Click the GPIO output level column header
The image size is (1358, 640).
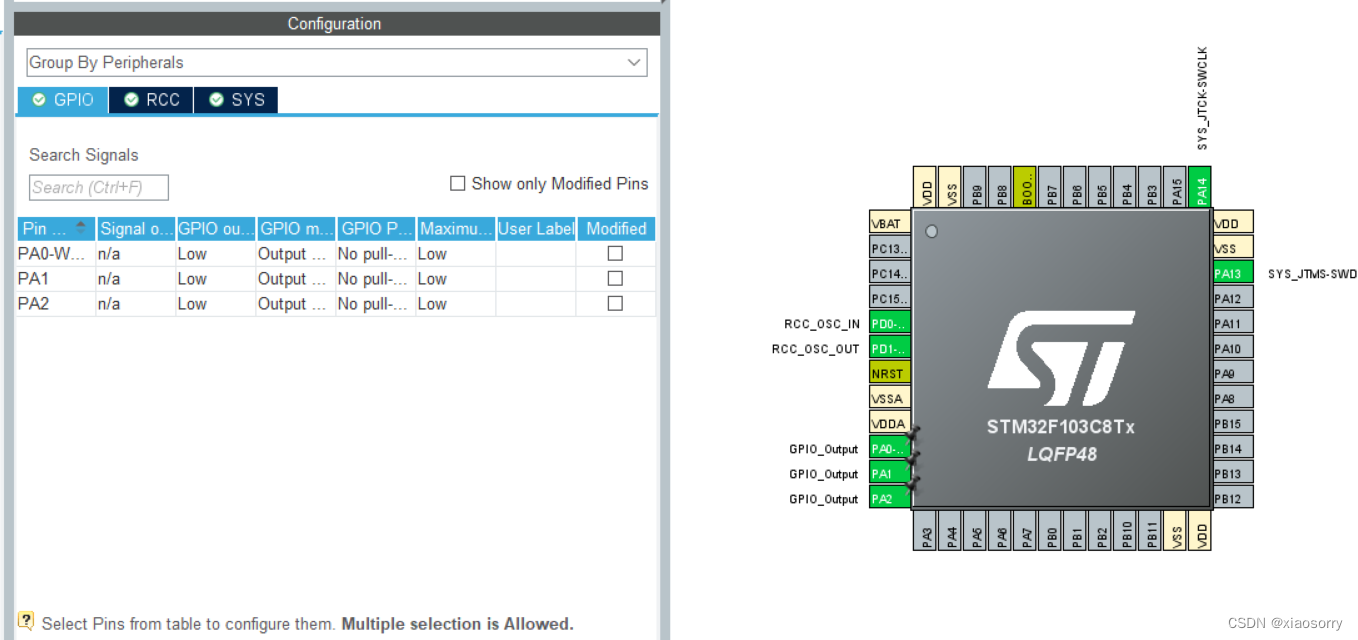pyautogui.click(x=216, y=229)
